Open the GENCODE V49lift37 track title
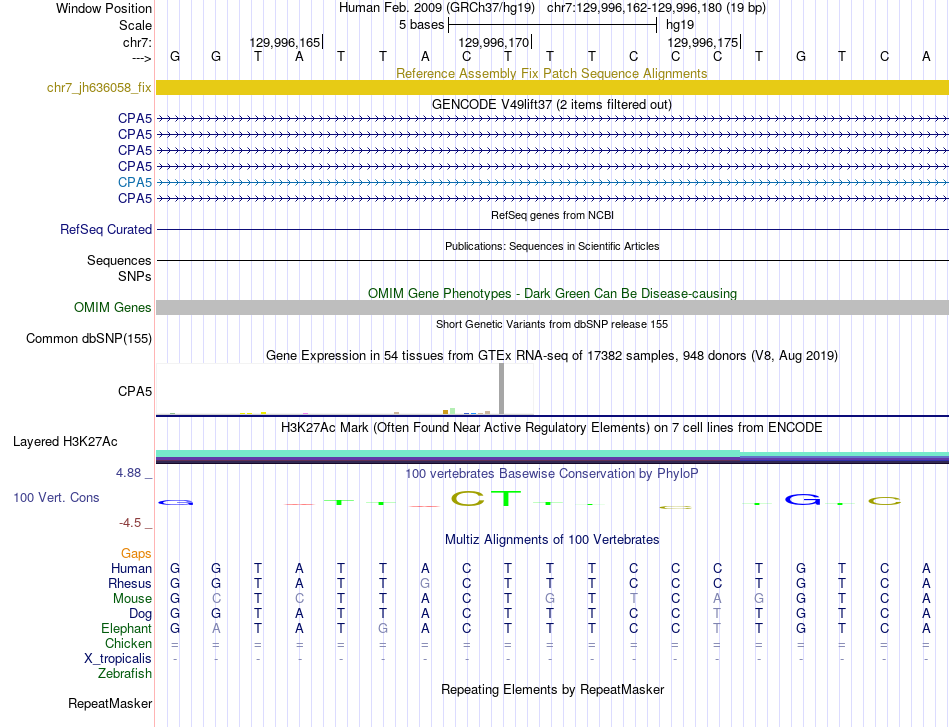Screen dimensions: 950x727 [551, 104]
